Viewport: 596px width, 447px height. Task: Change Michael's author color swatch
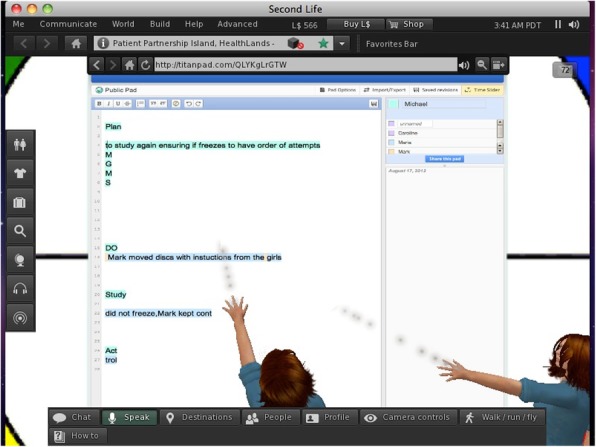(393, 104)
